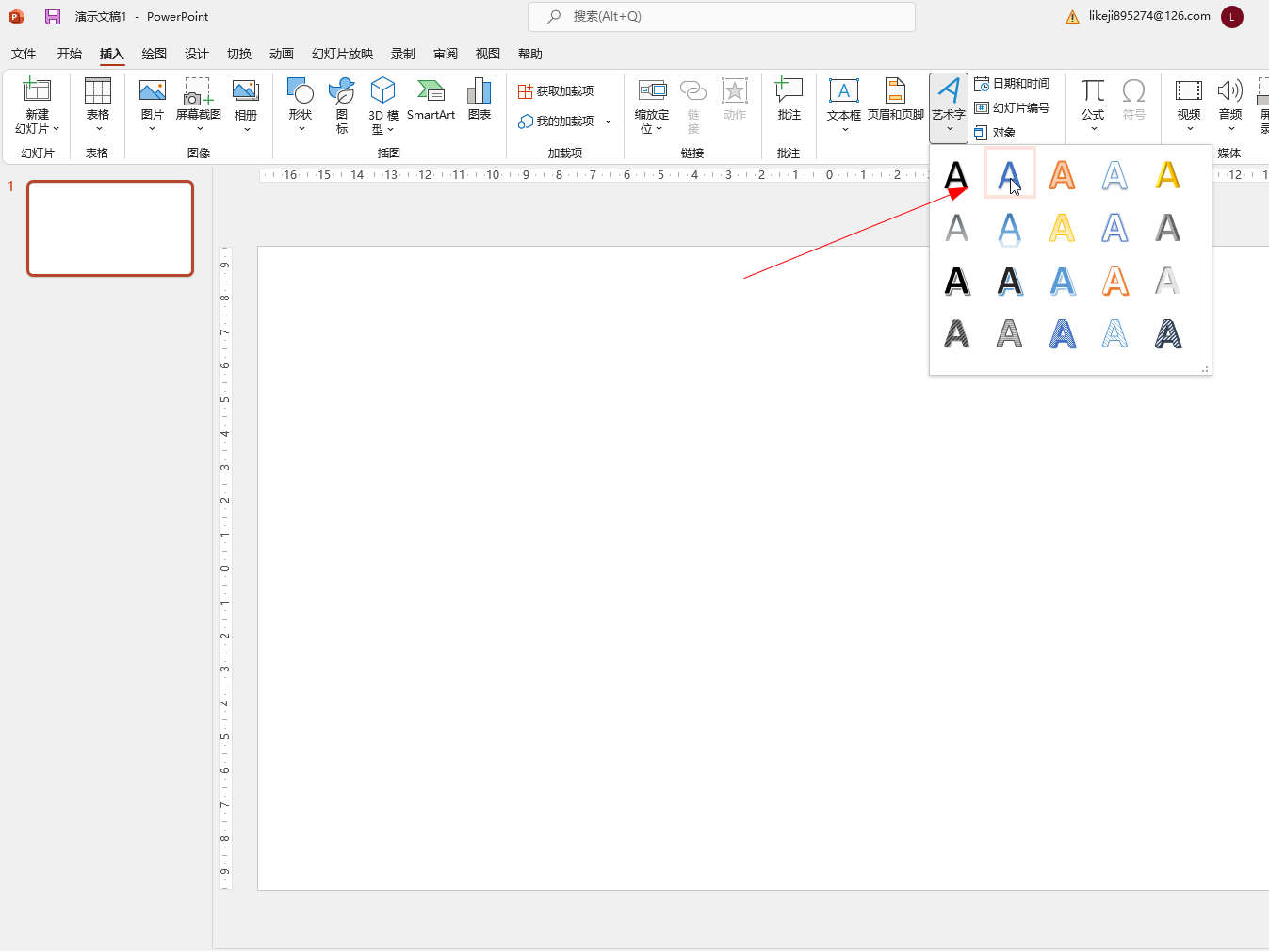
Task: Expand the Text Box dropdown arrow
Action: point(844,129)
